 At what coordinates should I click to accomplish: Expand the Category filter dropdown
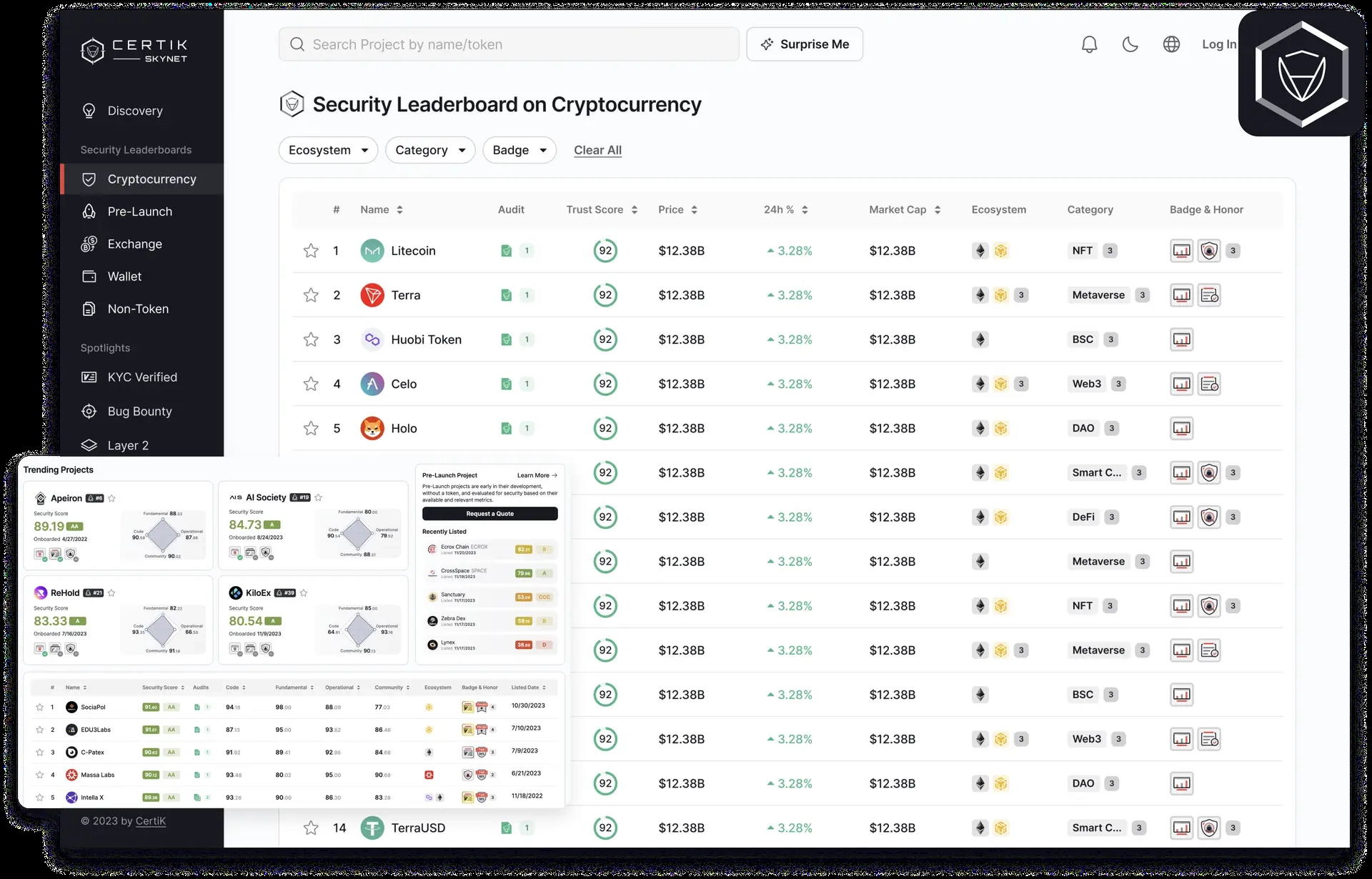pos(430,150)
